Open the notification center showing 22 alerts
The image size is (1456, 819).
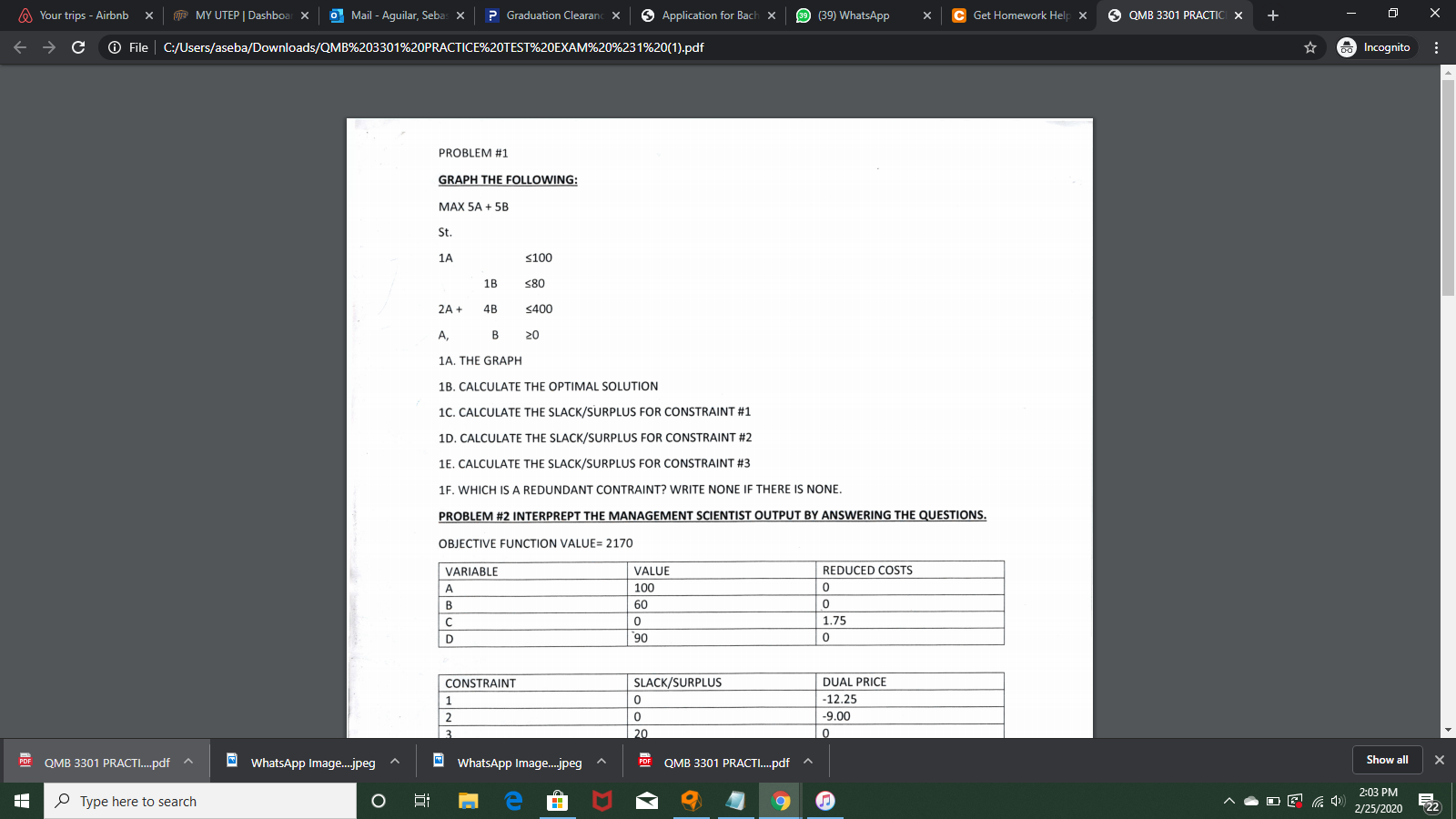point(1427,801)
